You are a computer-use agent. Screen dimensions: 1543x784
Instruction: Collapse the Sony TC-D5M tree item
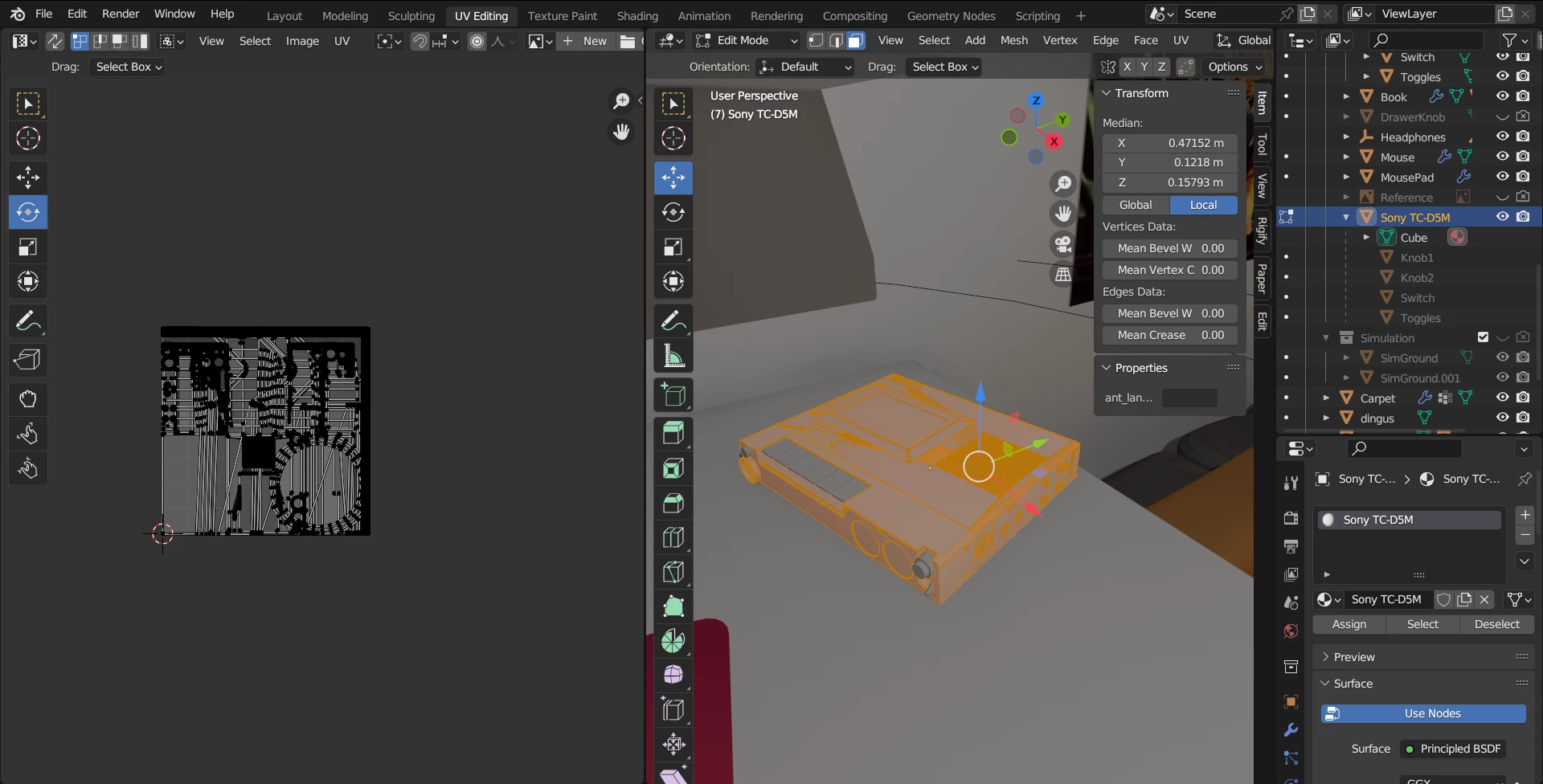pyautogui.click(x=1346, y=217)
